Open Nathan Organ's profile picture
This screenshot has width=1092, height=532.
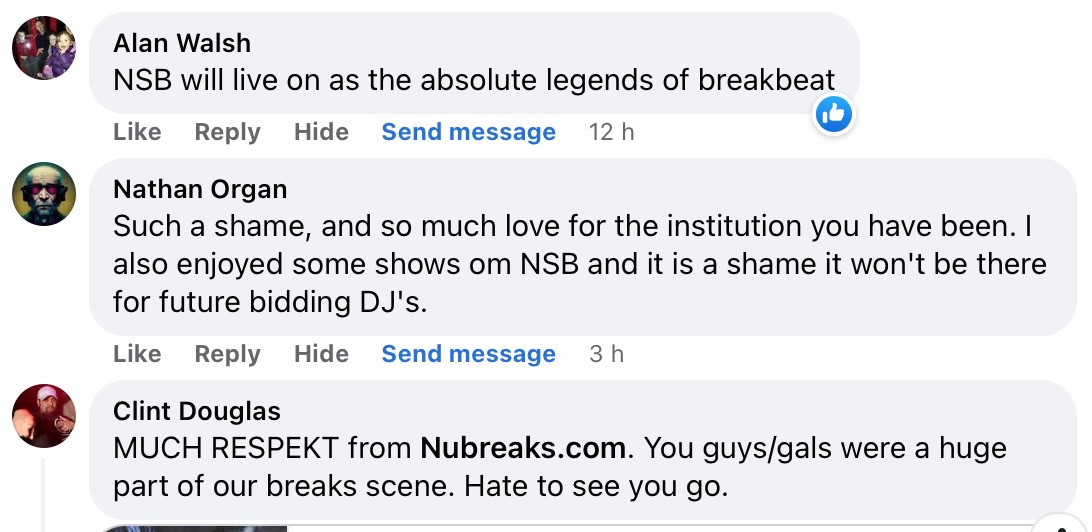[44, 194]
